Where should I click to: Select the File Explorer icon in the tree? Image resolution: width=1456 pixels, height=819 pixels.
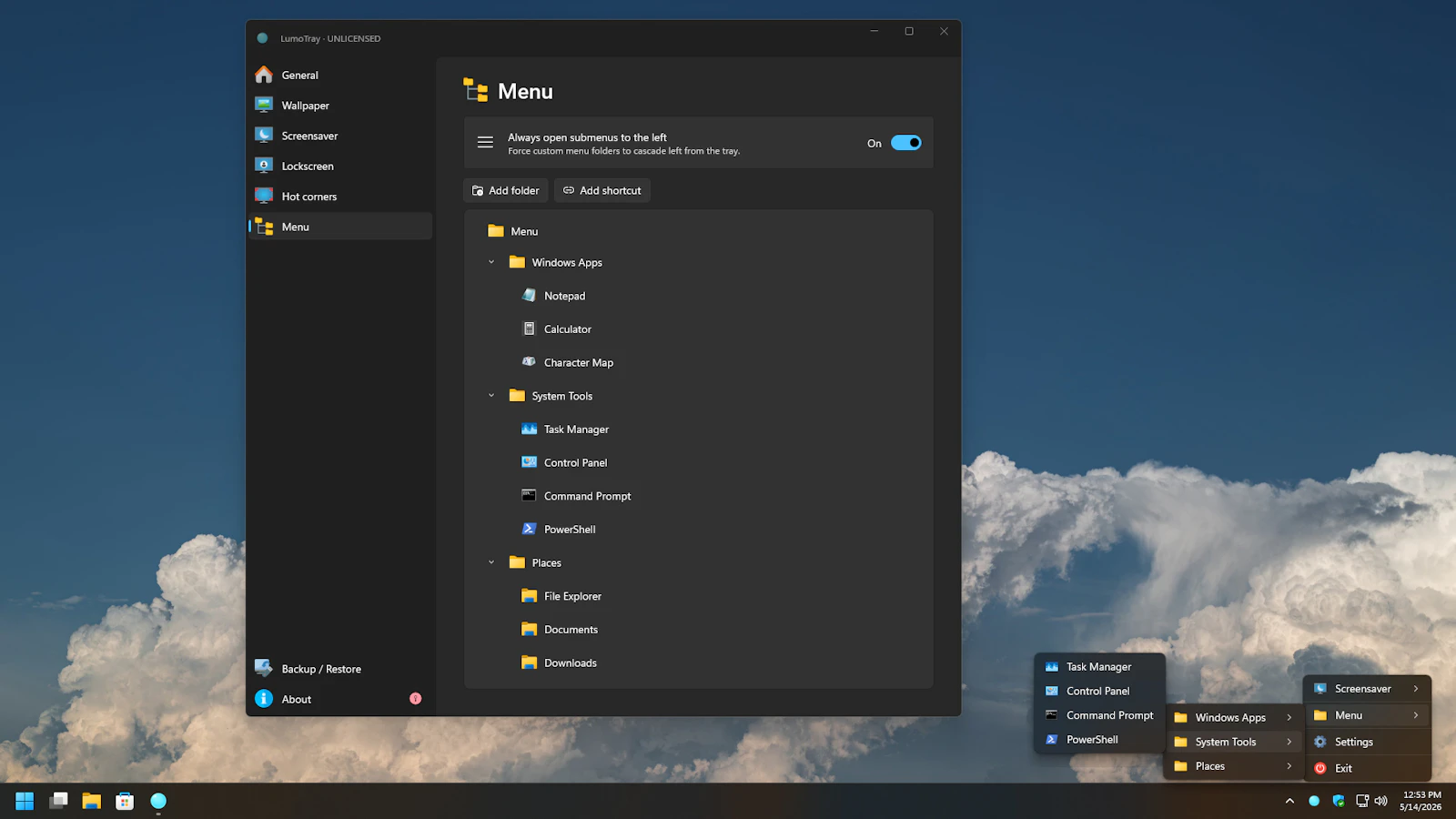pos(529,595)
